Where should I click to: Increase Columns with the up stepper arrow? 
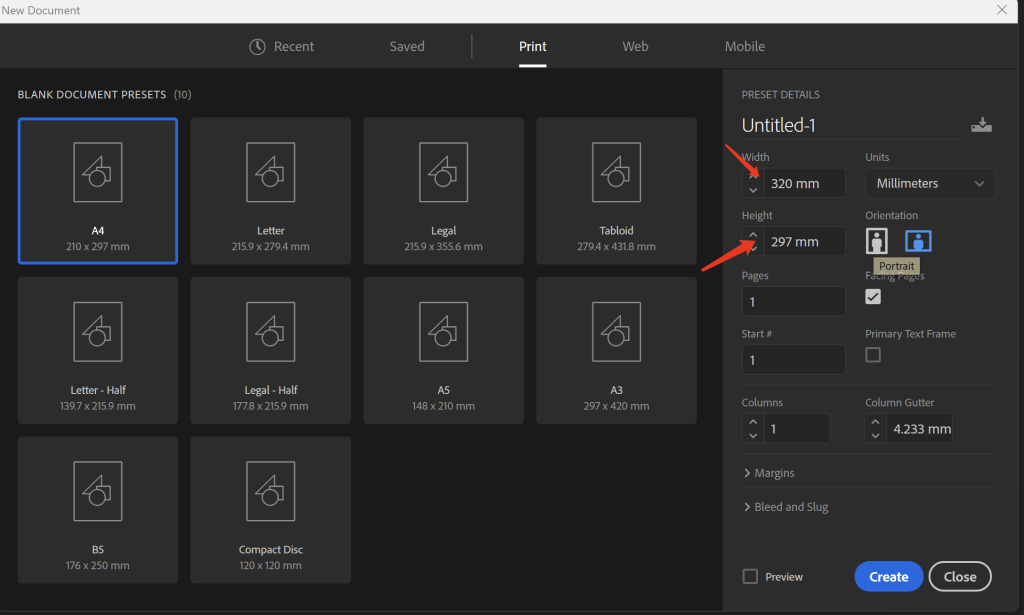[x=753, y=422]
